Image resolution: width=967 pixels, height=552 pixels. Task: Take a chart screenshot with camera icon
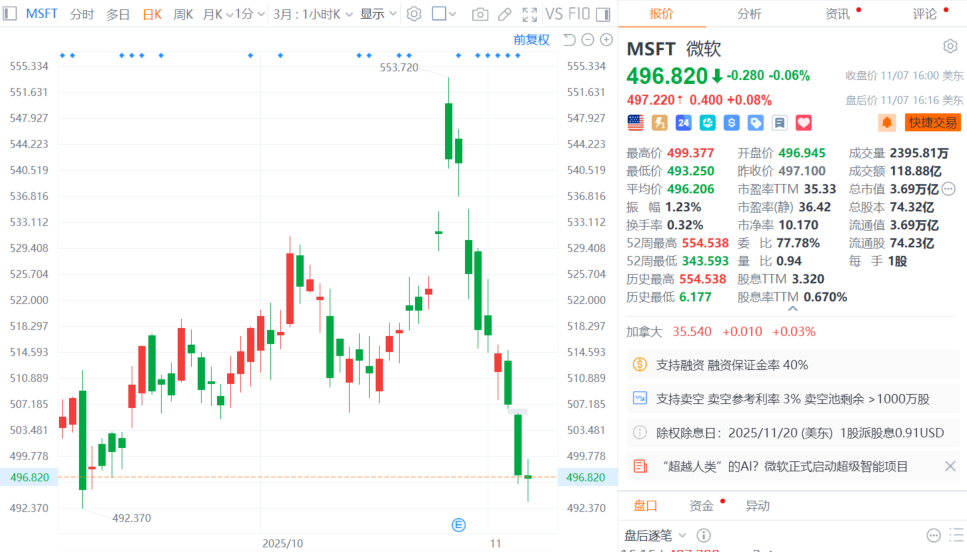click(x=480, y=14)
